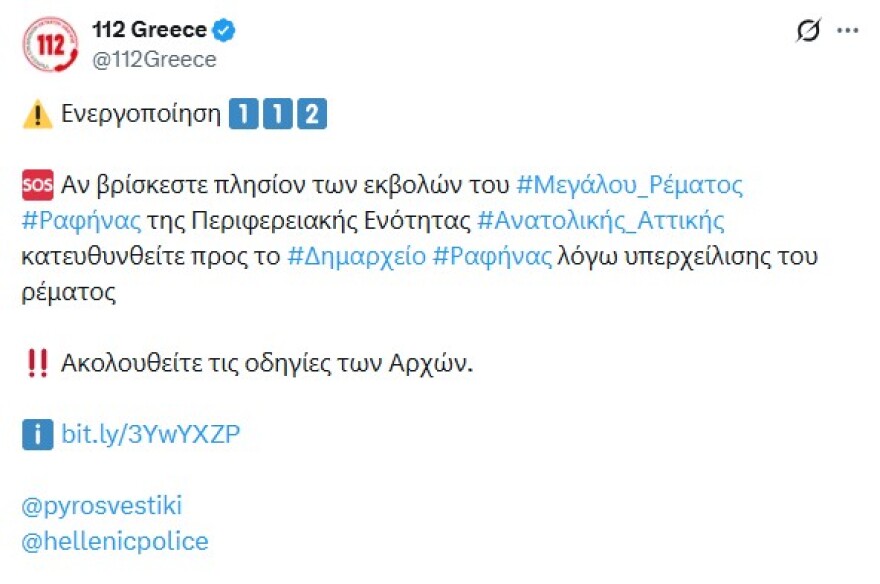The image size is (880, 584).
Task: Click the blue keycap 2 emoji
Action: point(312,114)
